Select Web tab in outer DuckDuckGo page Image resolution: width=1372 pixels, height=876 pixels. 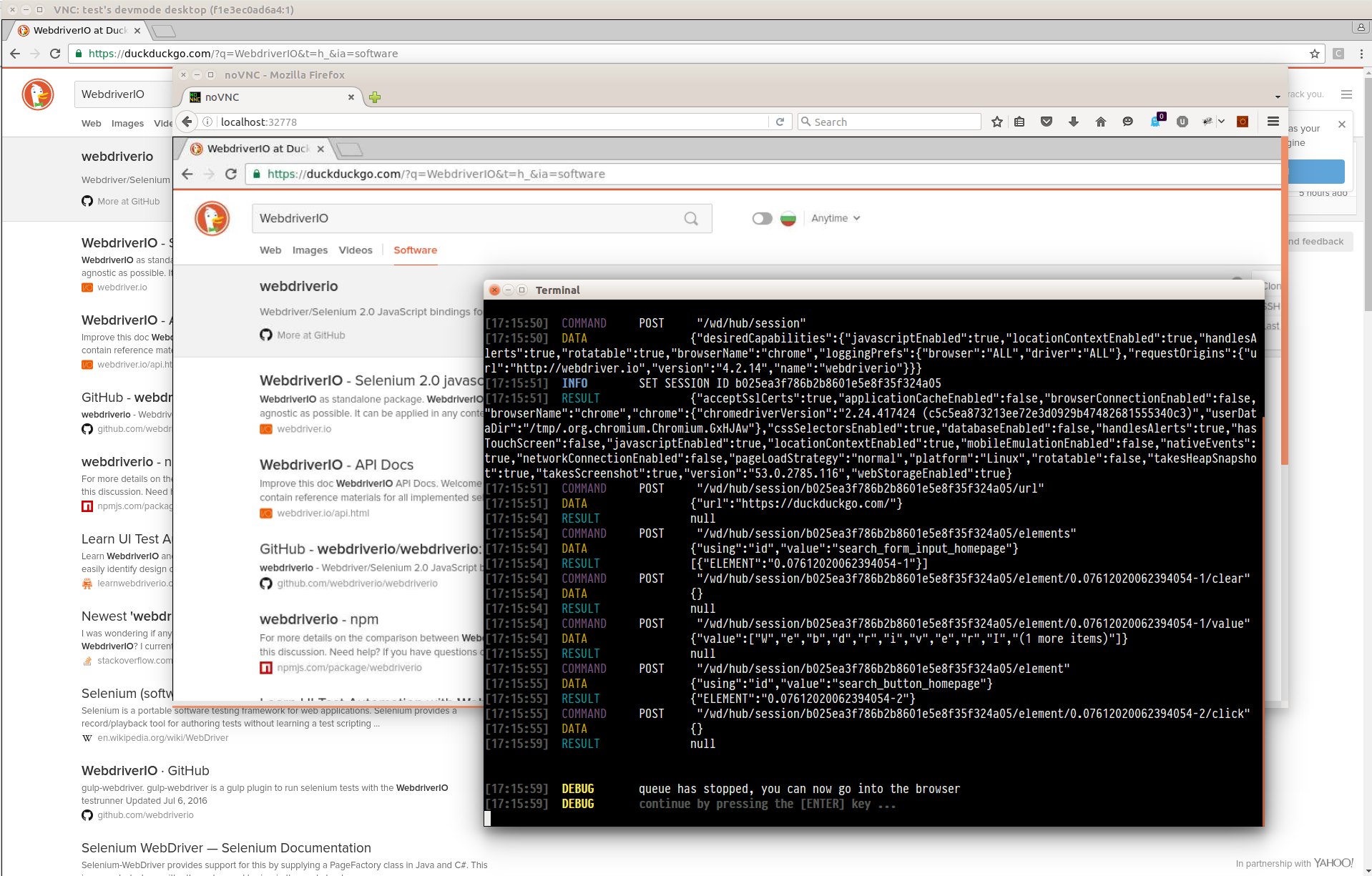[92, 124]
